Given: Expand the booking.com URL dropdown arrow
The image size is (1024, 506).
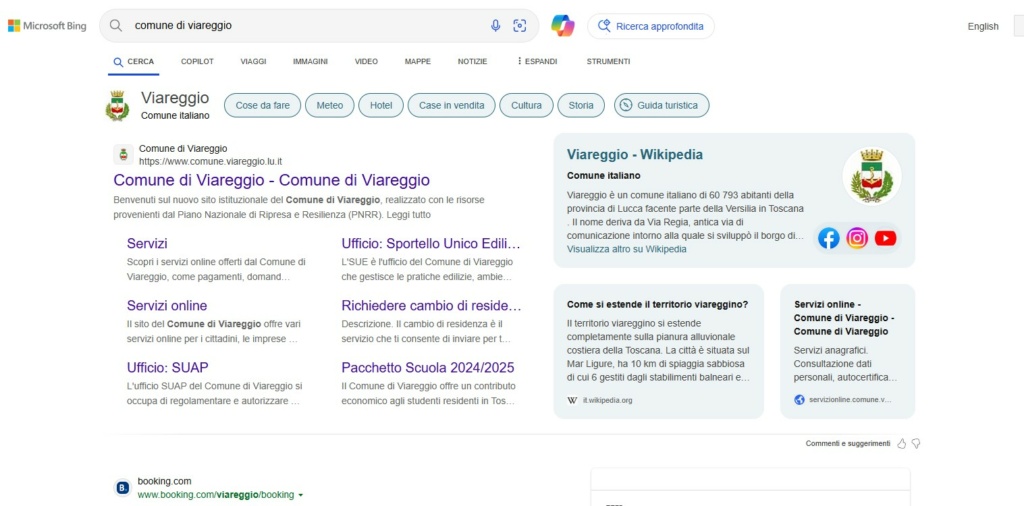Looking at the screenshot, I should point(300,495).
